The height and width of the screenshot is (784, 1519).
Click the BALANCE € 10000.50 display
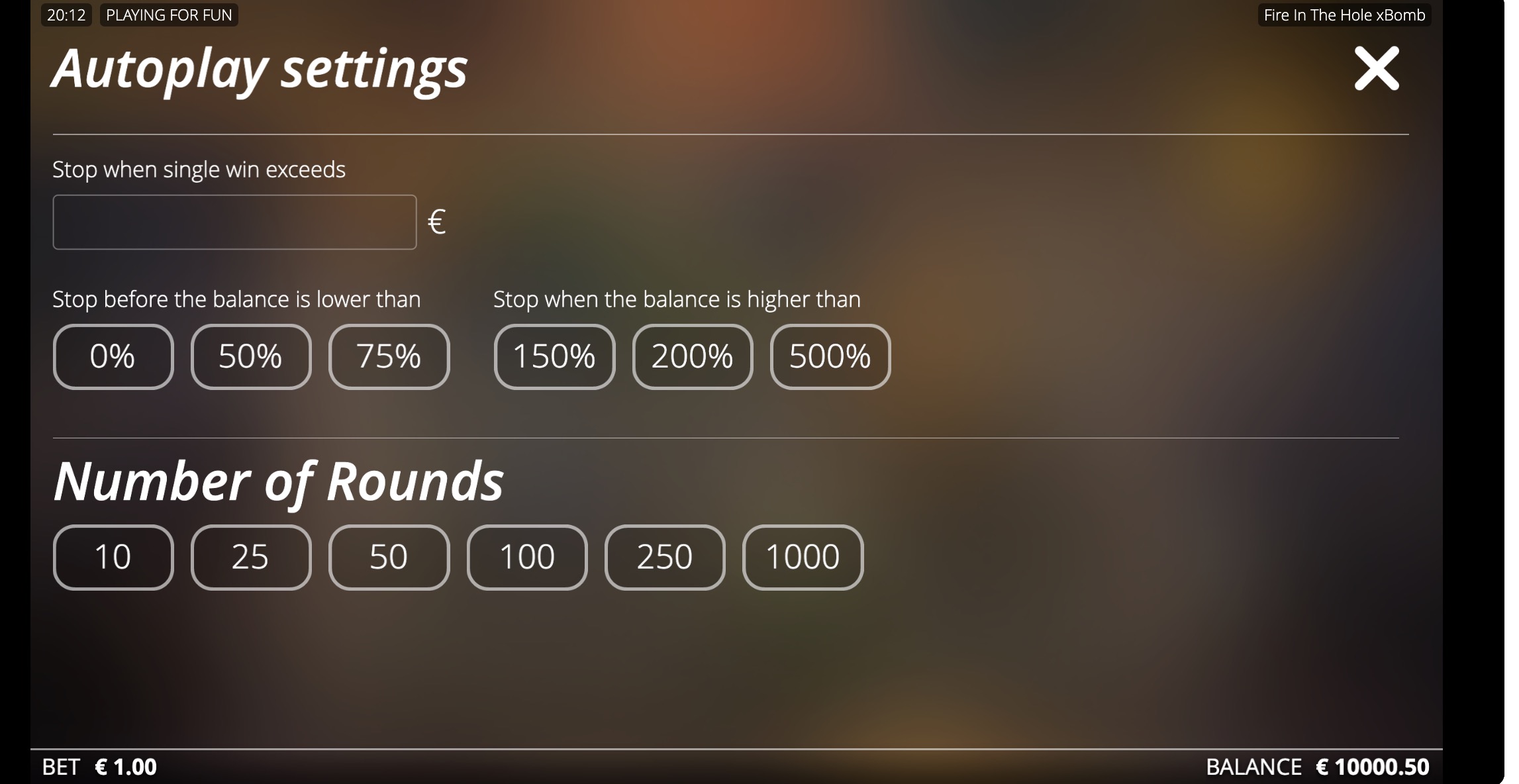(x=1372, y=767)
